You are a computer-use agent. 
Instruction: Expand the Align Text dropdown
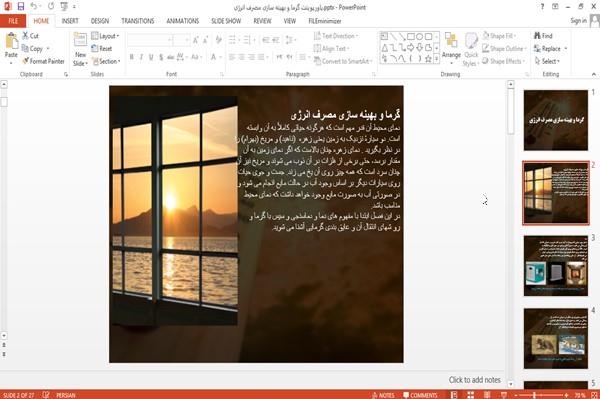pyautogui.click(x=331, y=49)
